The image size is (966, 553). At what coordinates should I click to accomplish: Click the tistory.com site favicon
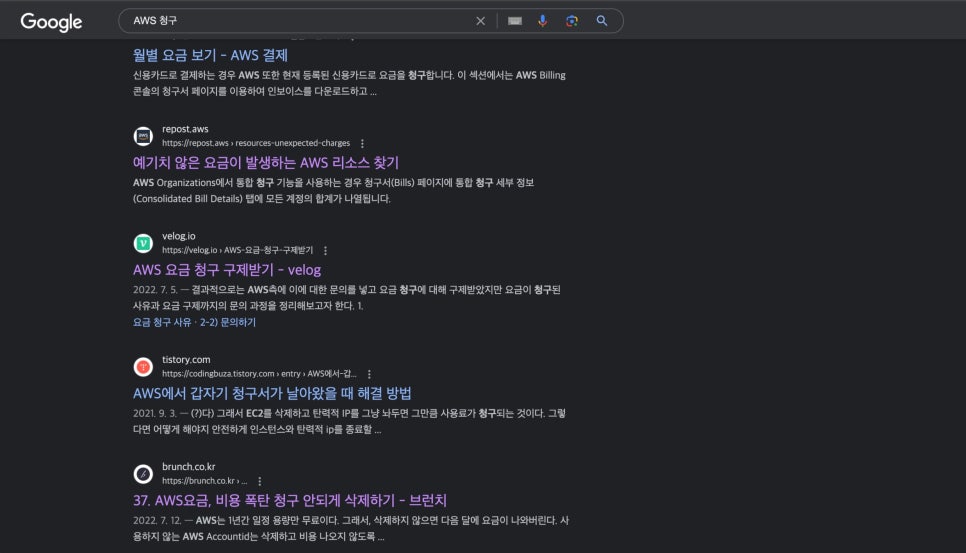pos(143,366)
